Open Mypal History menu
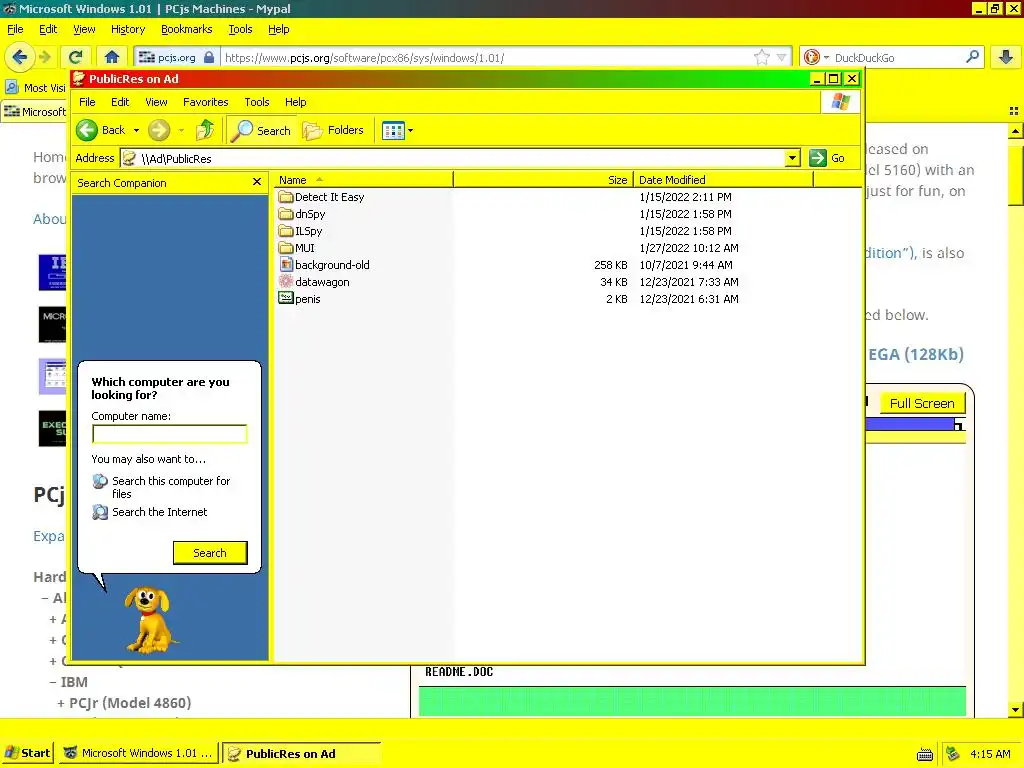This screenshot has width=1024, height=768. 127,29
